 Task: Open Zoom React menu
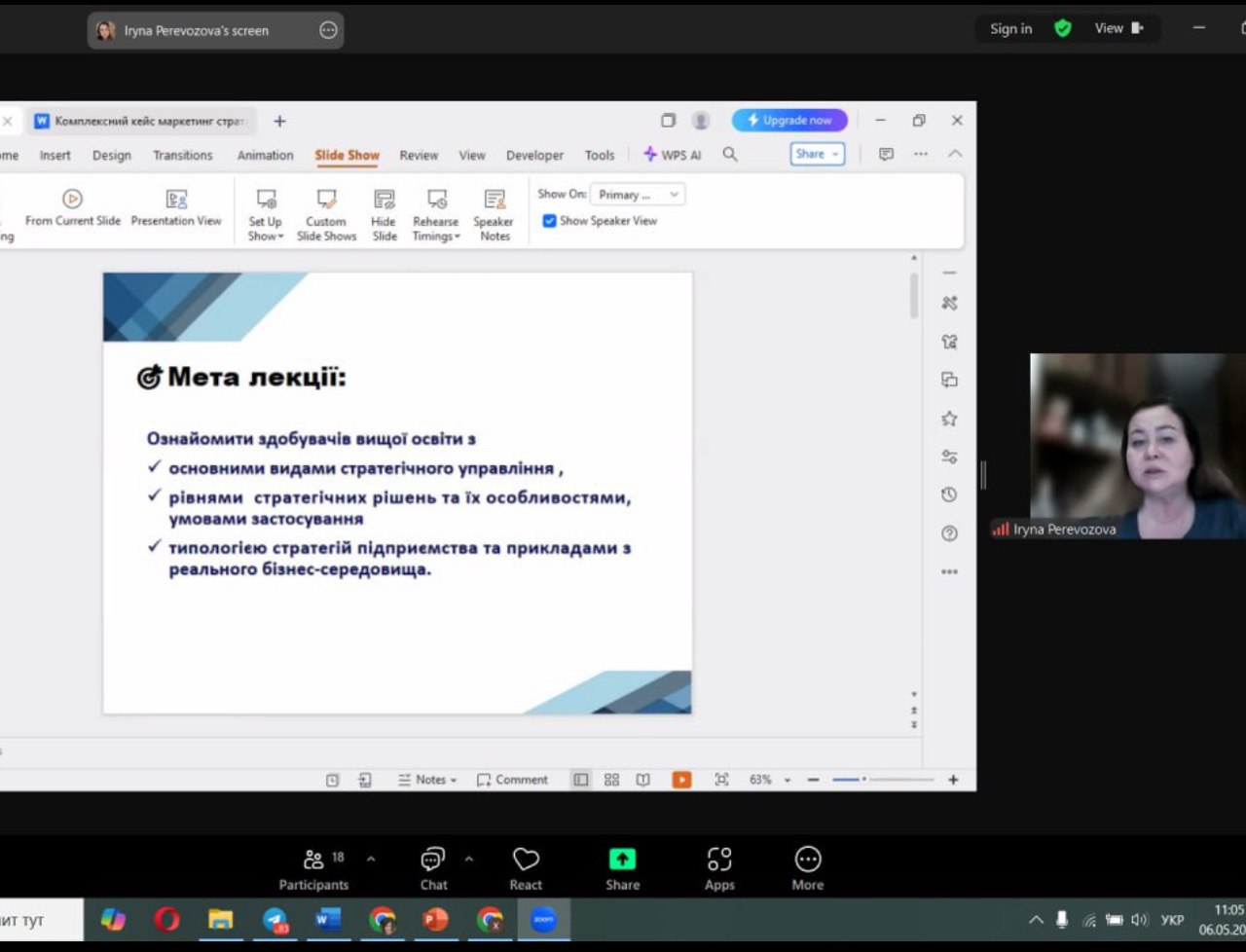click(526, 868)
